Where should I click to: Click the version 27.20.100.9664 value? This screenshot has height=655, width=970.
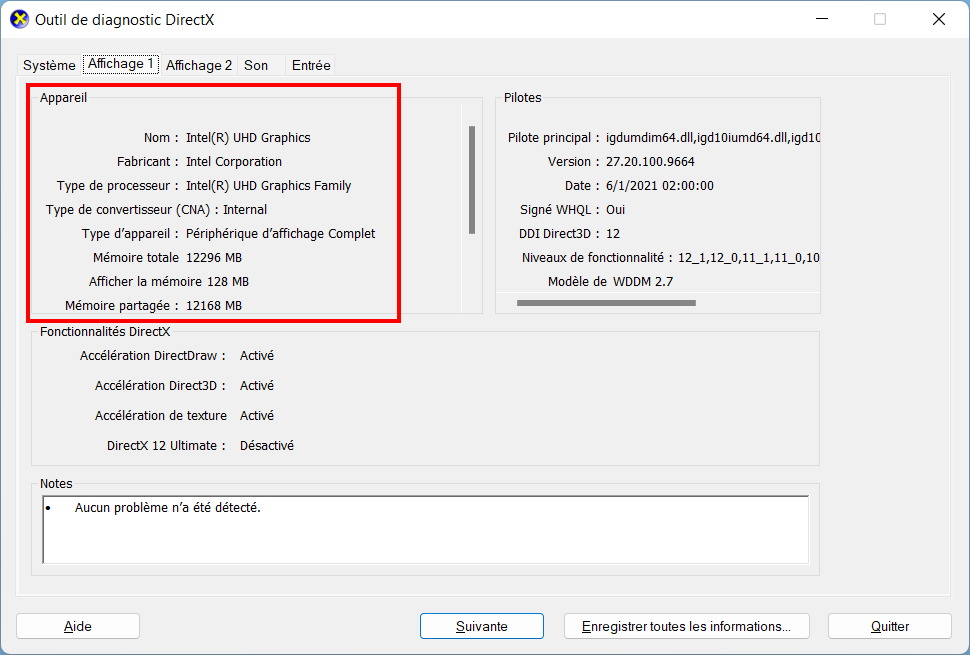pyautogui.click(x=650, y=161)
